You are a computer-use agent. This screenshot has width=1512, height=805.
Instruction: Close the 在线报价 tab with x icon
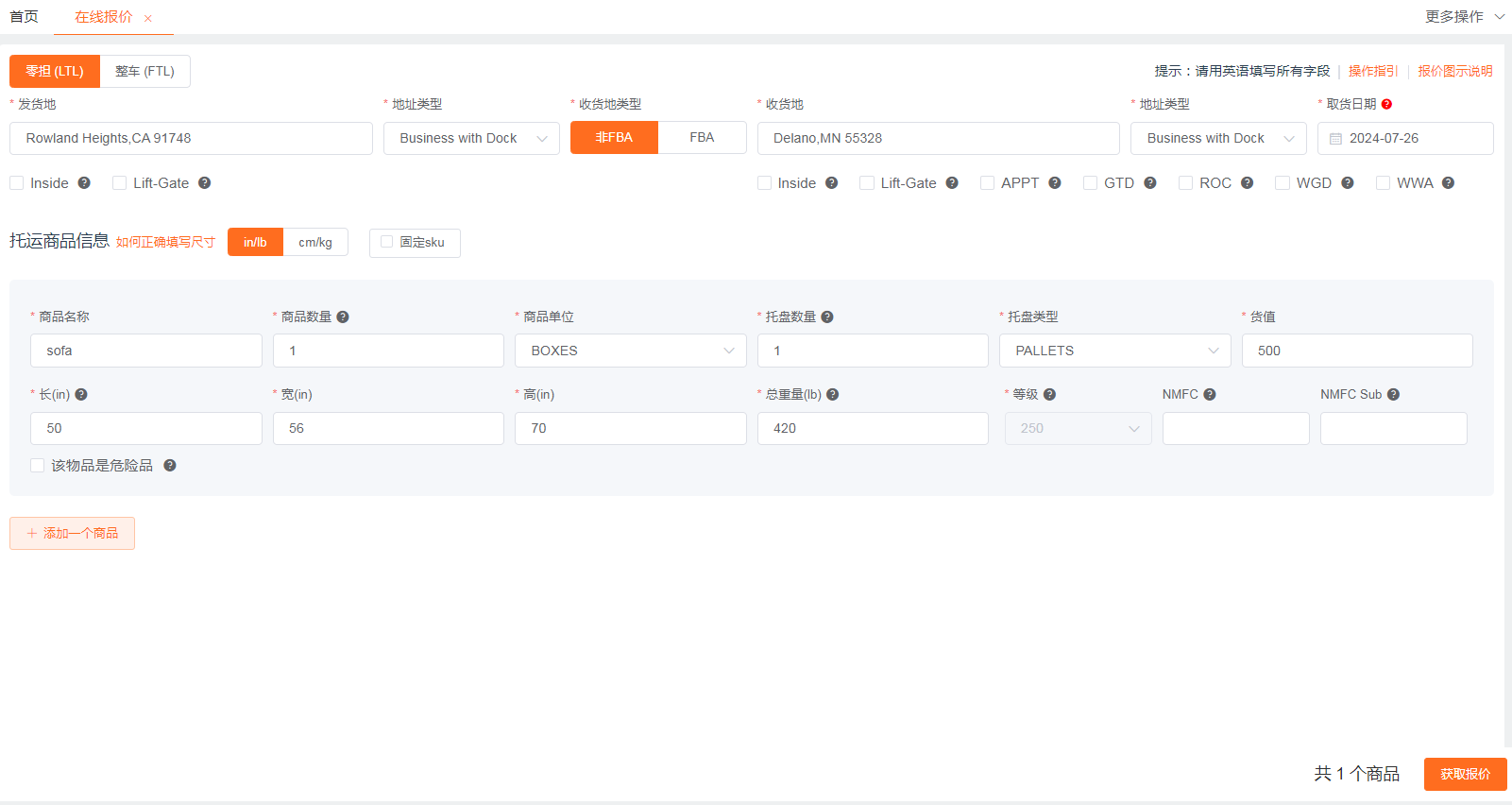pyautogui.click(x=148, y=18)
